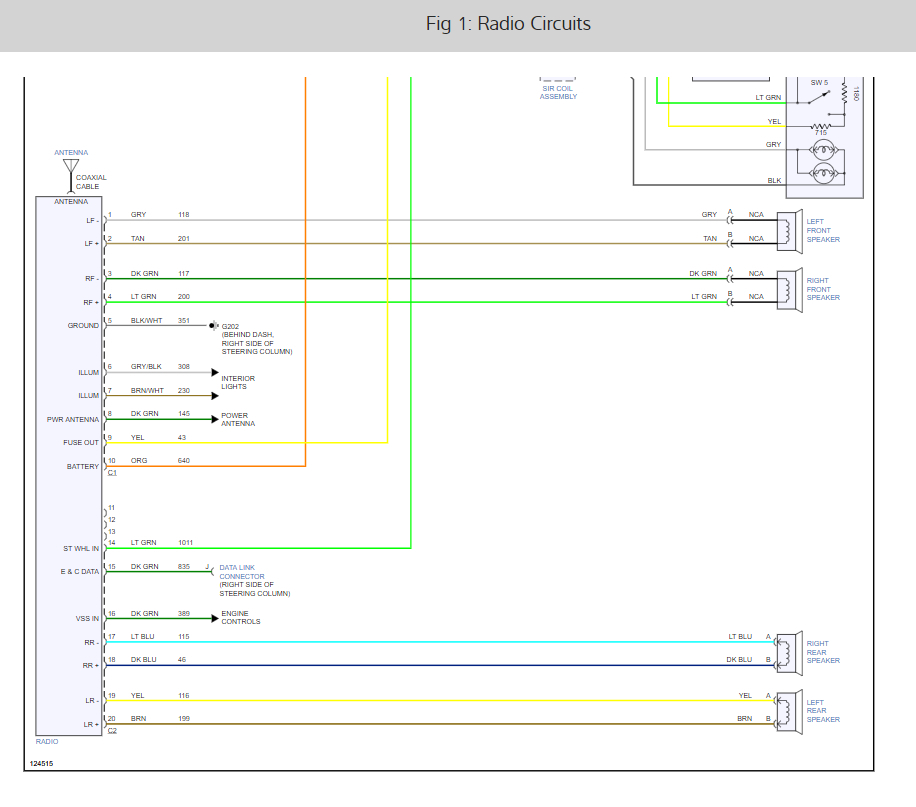Click the yellow FUSE OUT wire label
Screen dimensions: 916x807
(136, 437)
